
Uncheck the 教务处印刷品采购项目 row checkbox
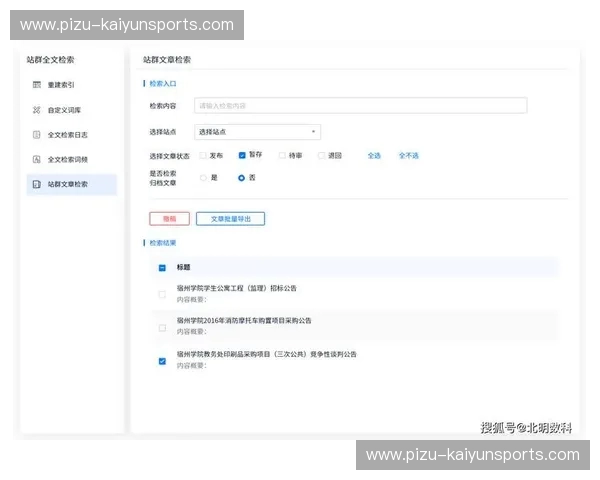pyautogui.click(x=162, y=361)
